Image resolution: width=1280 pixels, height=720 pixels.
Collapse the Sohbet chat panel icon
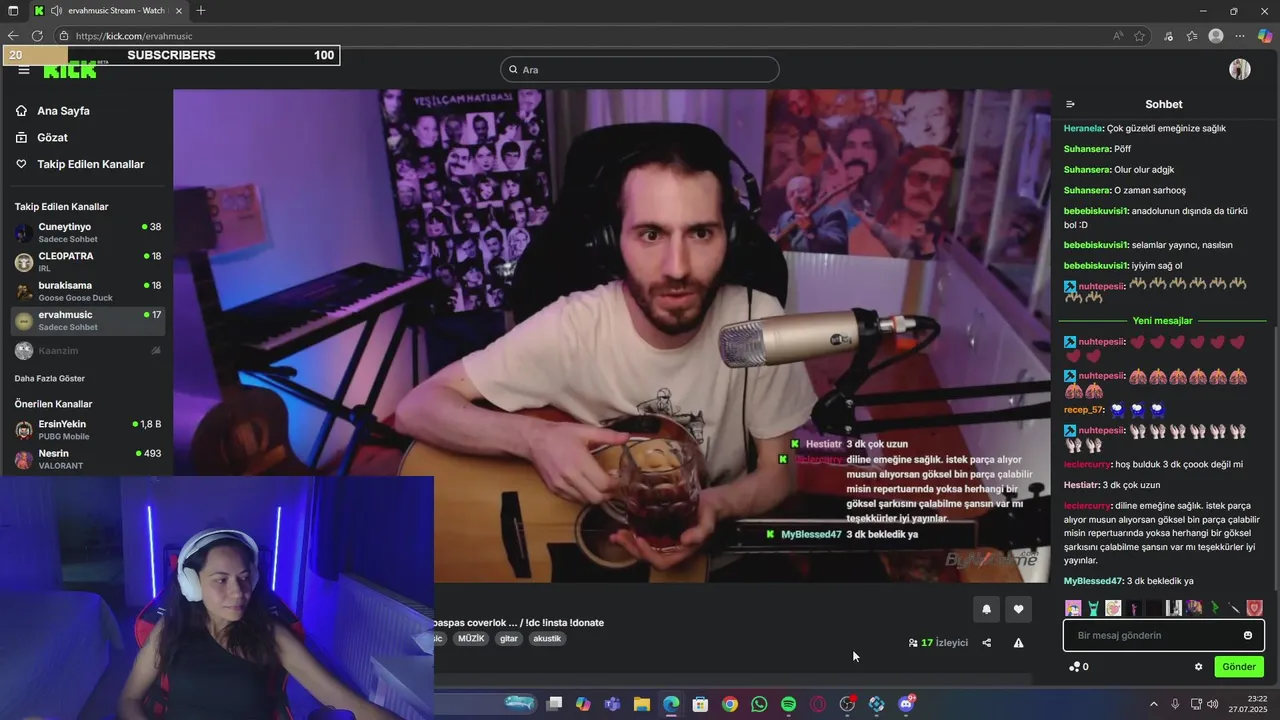[x=1070, y=104]
